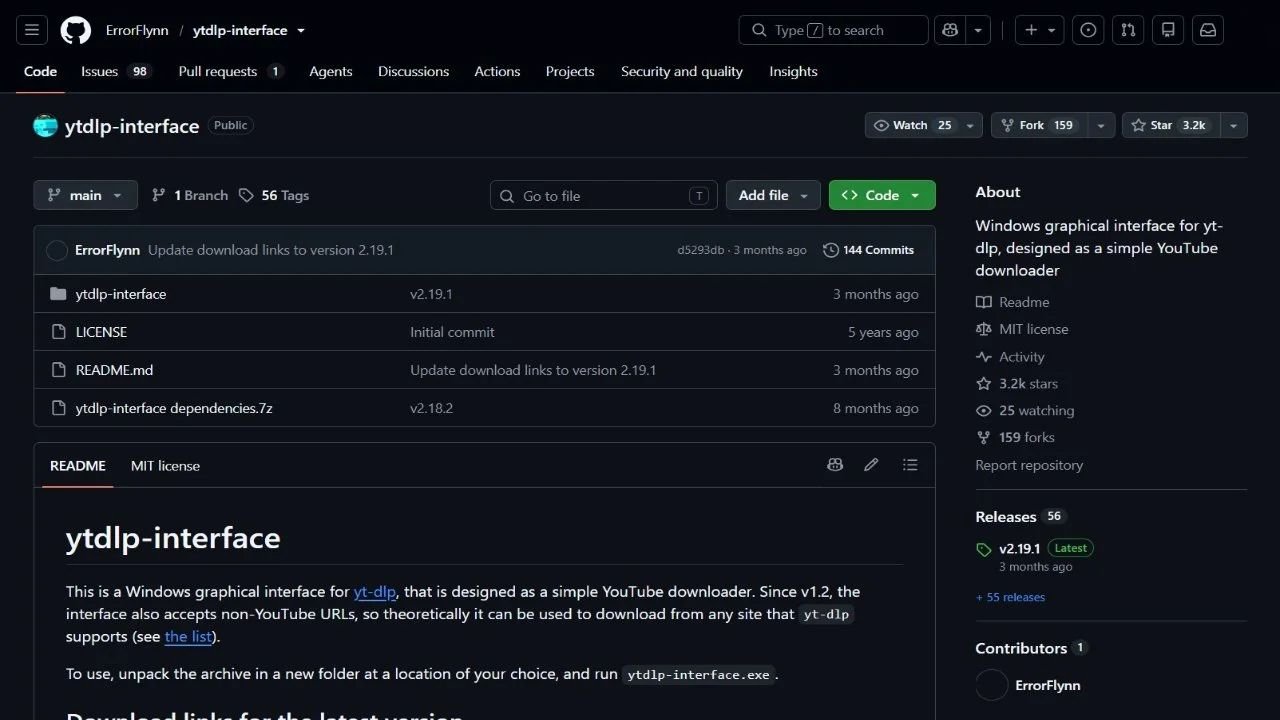This screenshot has height=720, width=1280.
Task: Open the Agents tab
Action: point(331,71)
